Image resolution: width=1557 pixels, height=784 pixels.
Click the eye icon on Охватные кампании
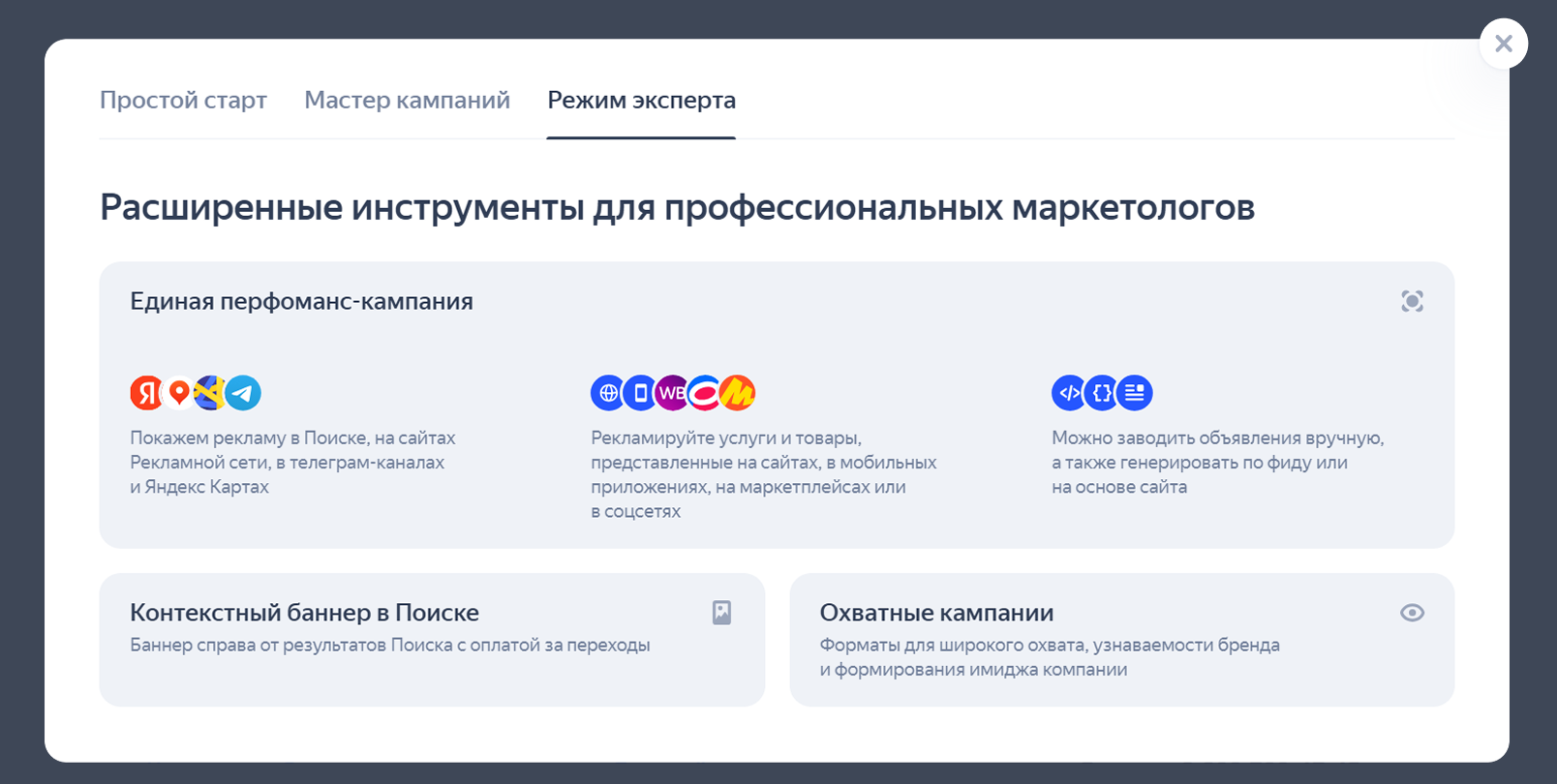click(1412, 613)
